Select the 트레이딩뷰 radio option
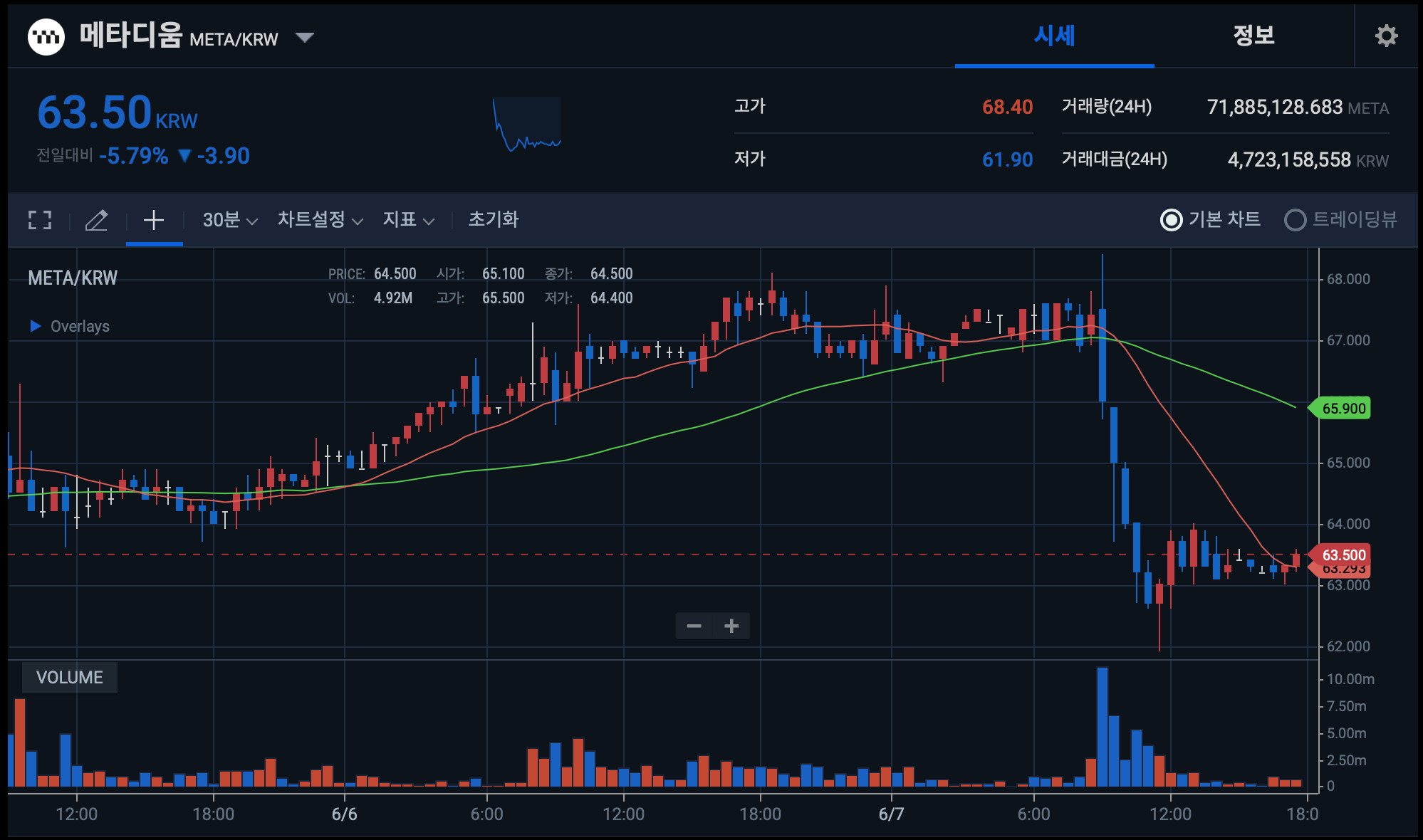Viewport: 1423px width, 840px height. pyautogui.click(x=1340, y=219)
